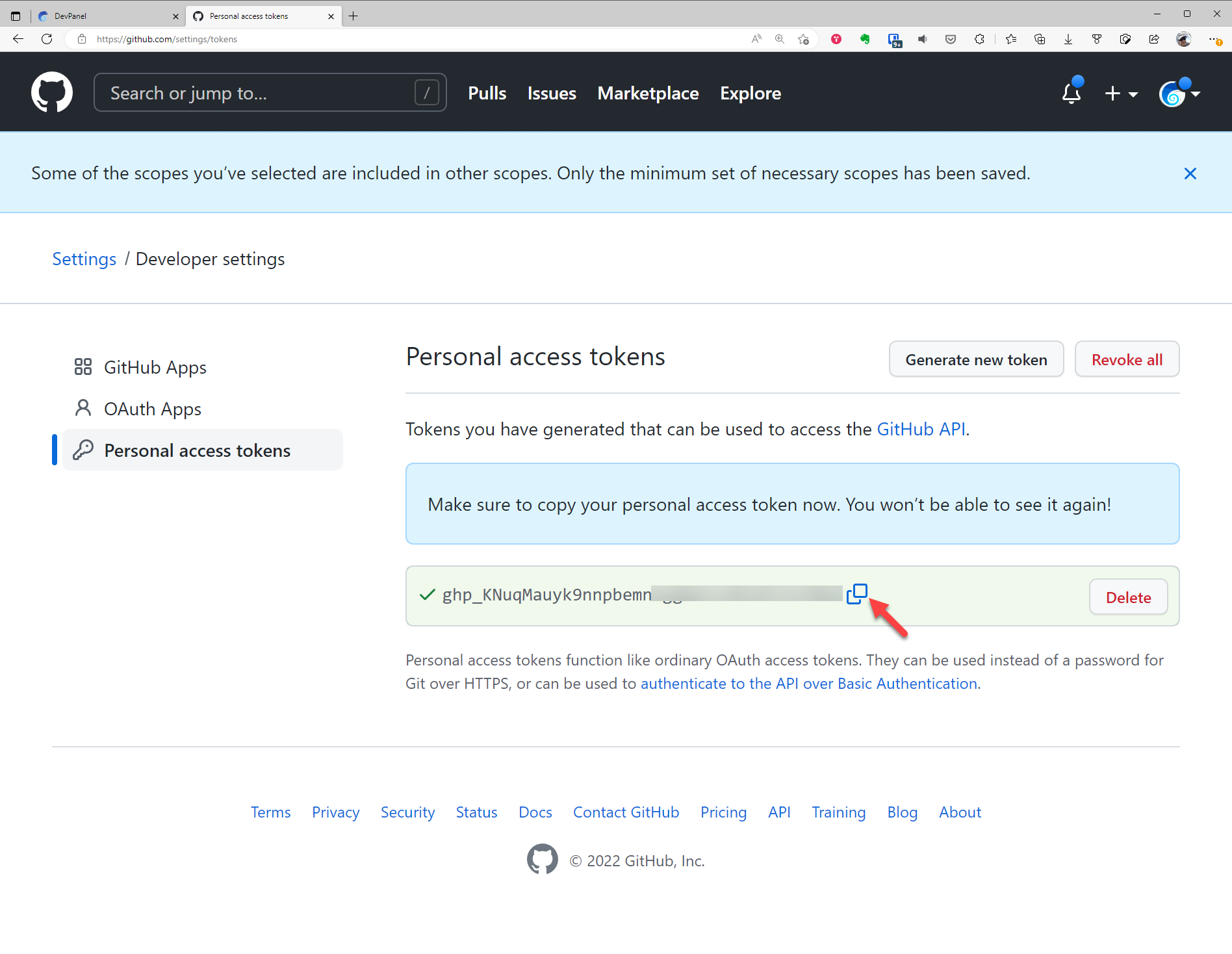
Task: Select GitHub Apps in sidebar
Action: 155,367
